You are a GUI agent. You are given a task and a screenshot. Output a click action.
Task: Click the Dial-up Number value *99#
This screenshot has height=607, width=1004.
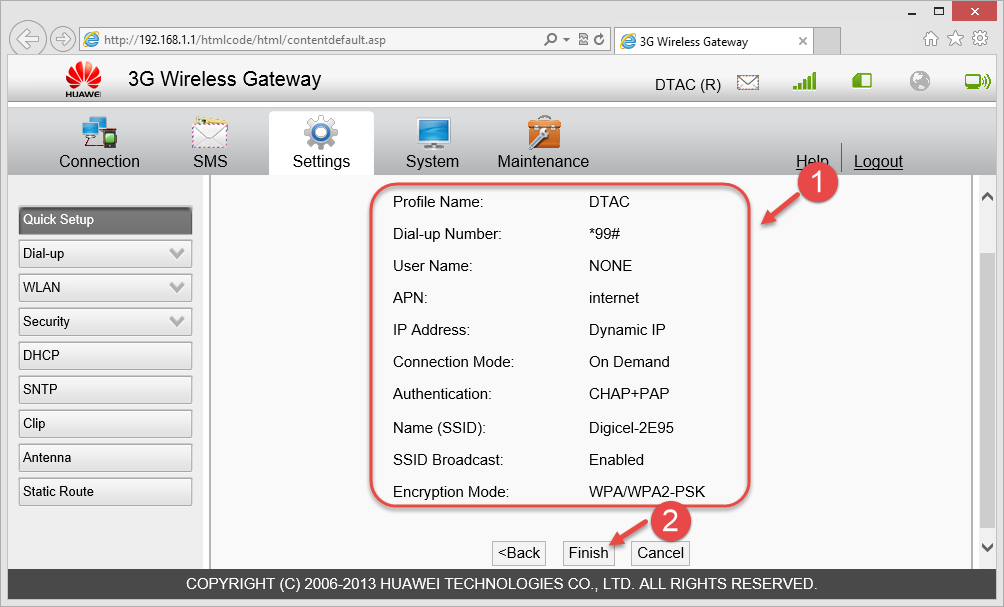(604, 234)
